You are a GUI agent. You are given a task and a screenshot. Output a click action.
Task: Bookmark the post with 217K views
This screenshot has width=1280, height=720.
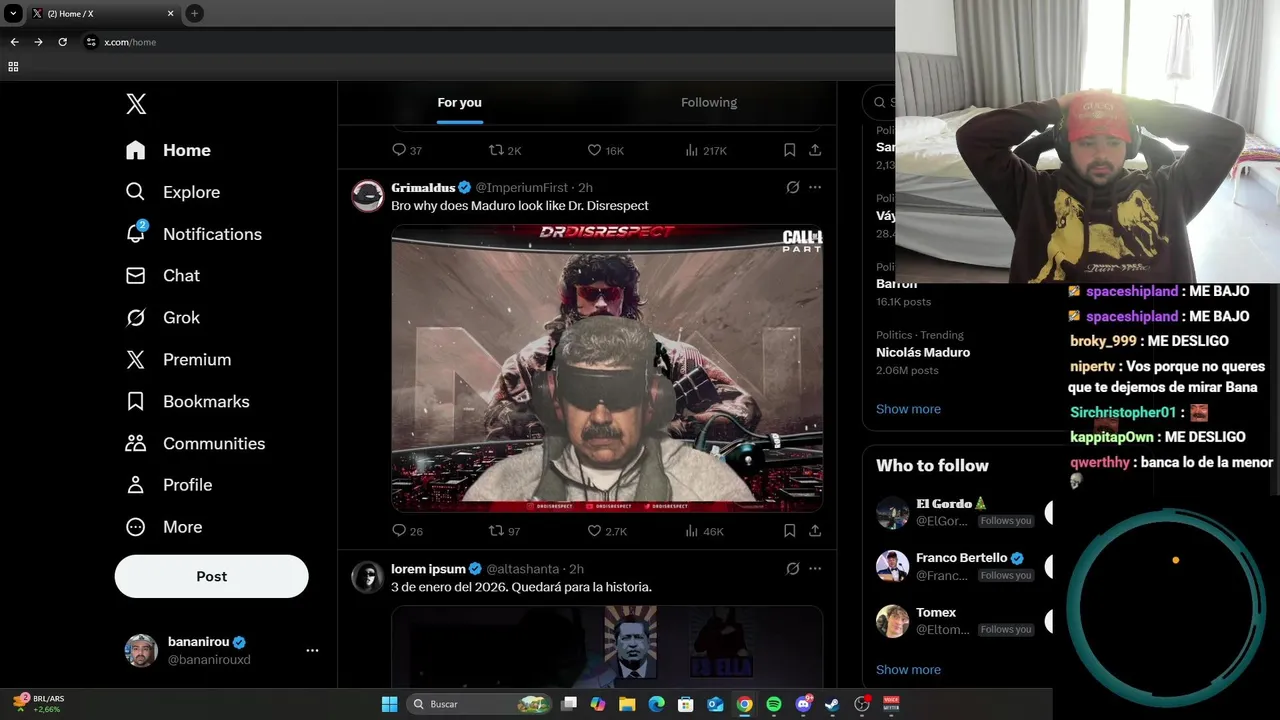click(x=789, y=150)
